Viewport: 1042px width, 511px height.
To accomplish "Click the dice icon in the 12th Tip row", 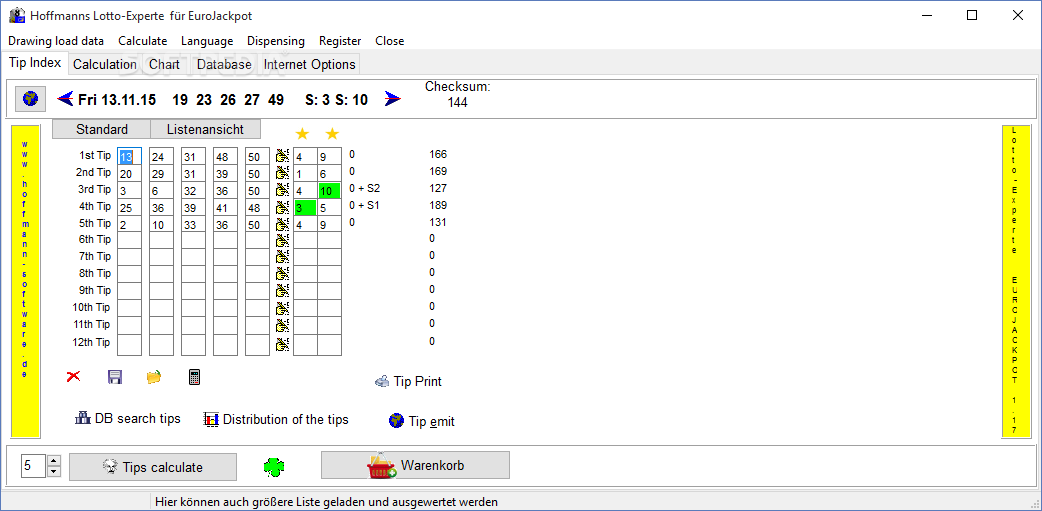I will pyautogui.click(x=282, y=344).
